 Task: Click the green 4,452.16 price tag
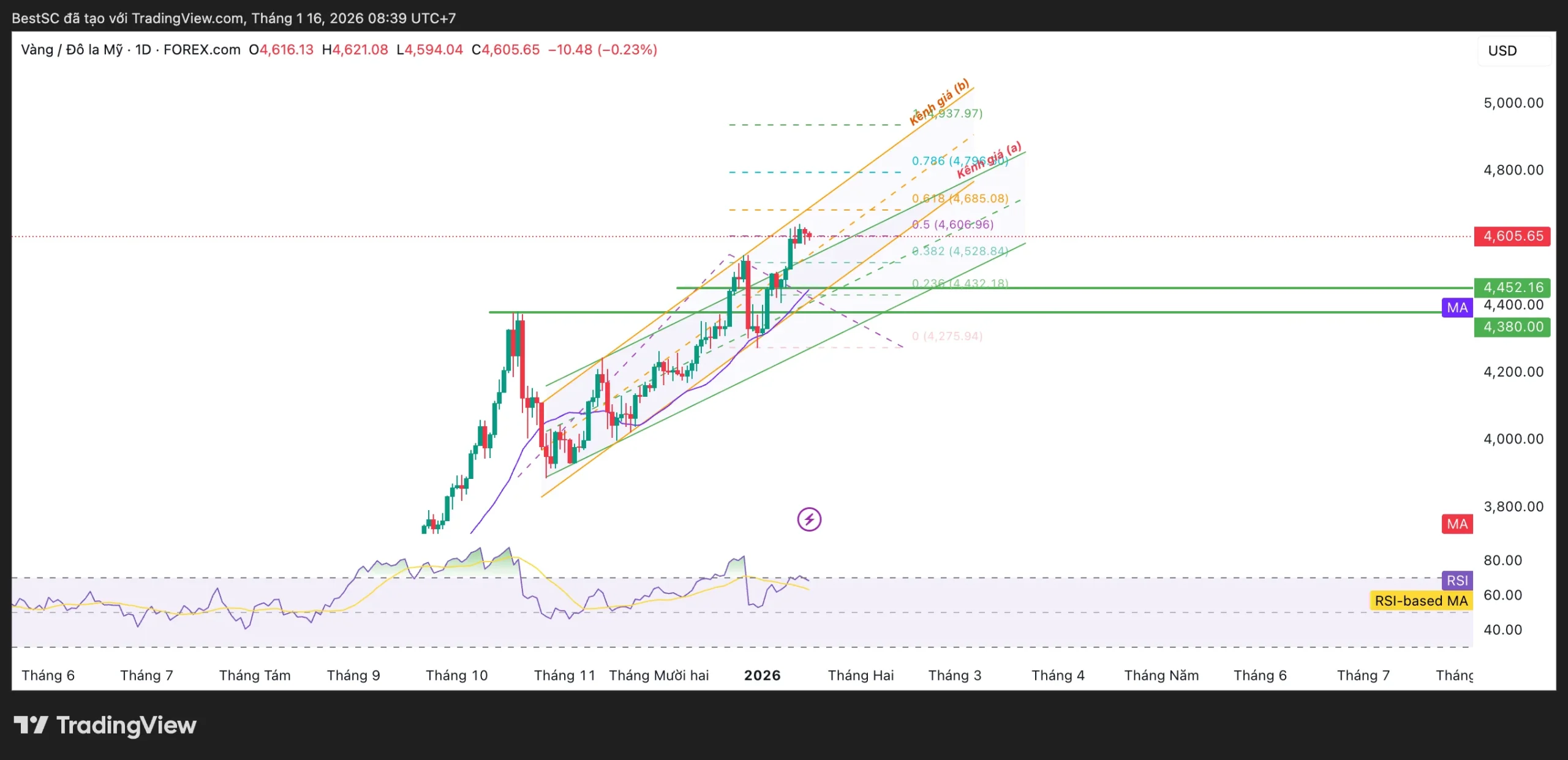(x=1512, y=287)
